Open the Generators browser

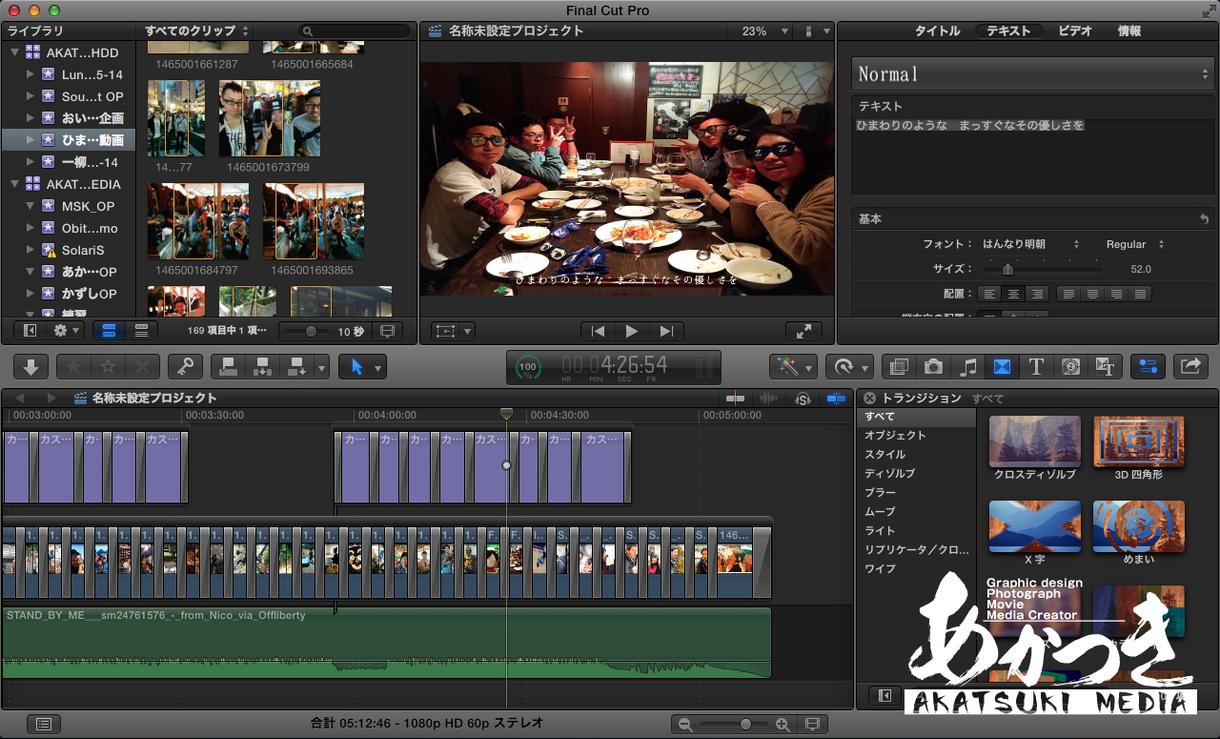tap(1070, 367)
